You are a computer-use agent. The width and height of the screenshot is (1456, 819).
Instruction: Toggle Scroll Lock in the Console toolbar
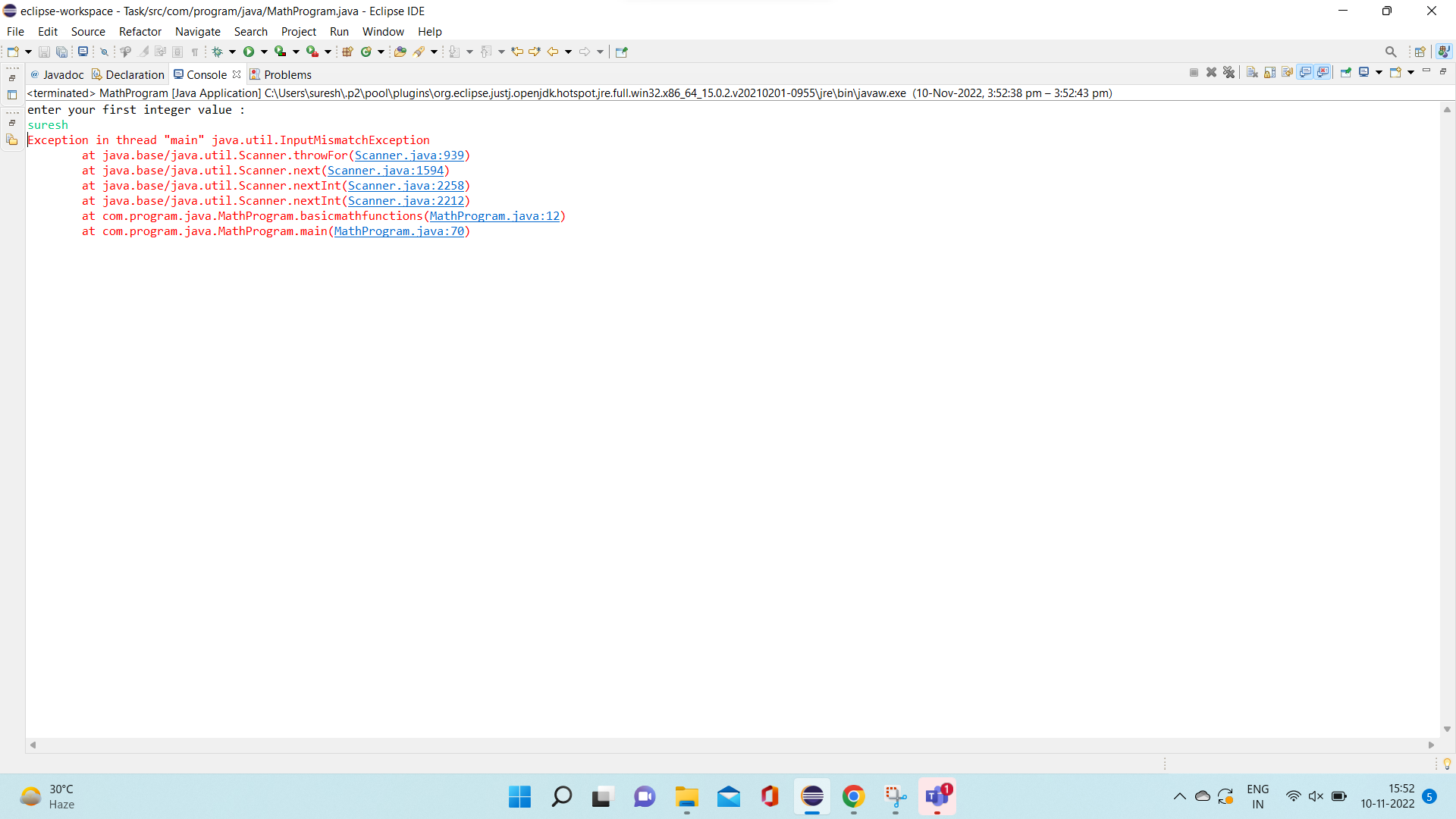1269,72
